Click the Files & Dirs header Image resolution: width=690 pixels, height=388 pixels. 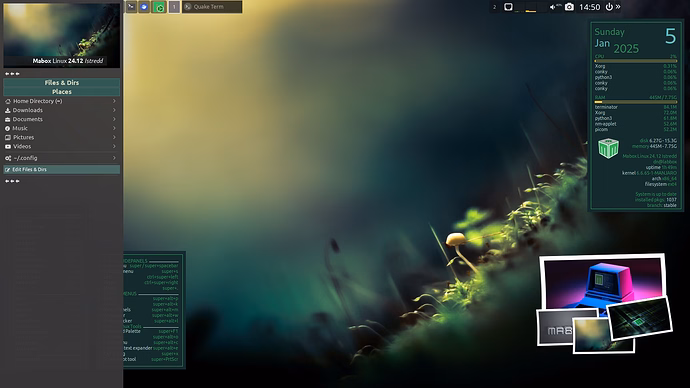coord(62,83)
